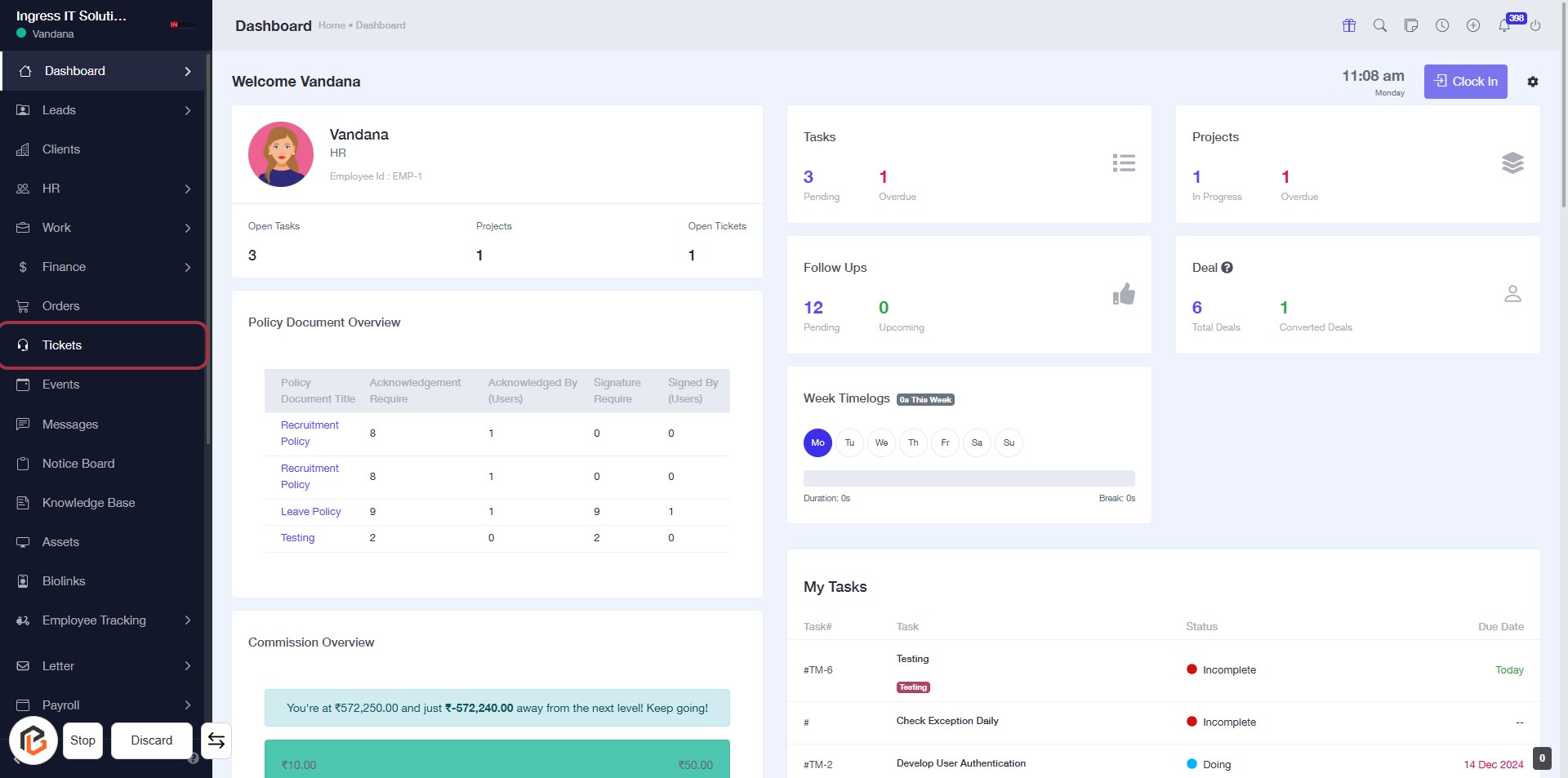Click the power logout icon
Viewport: 1568px width, 778px height.
coord(1535,25)
